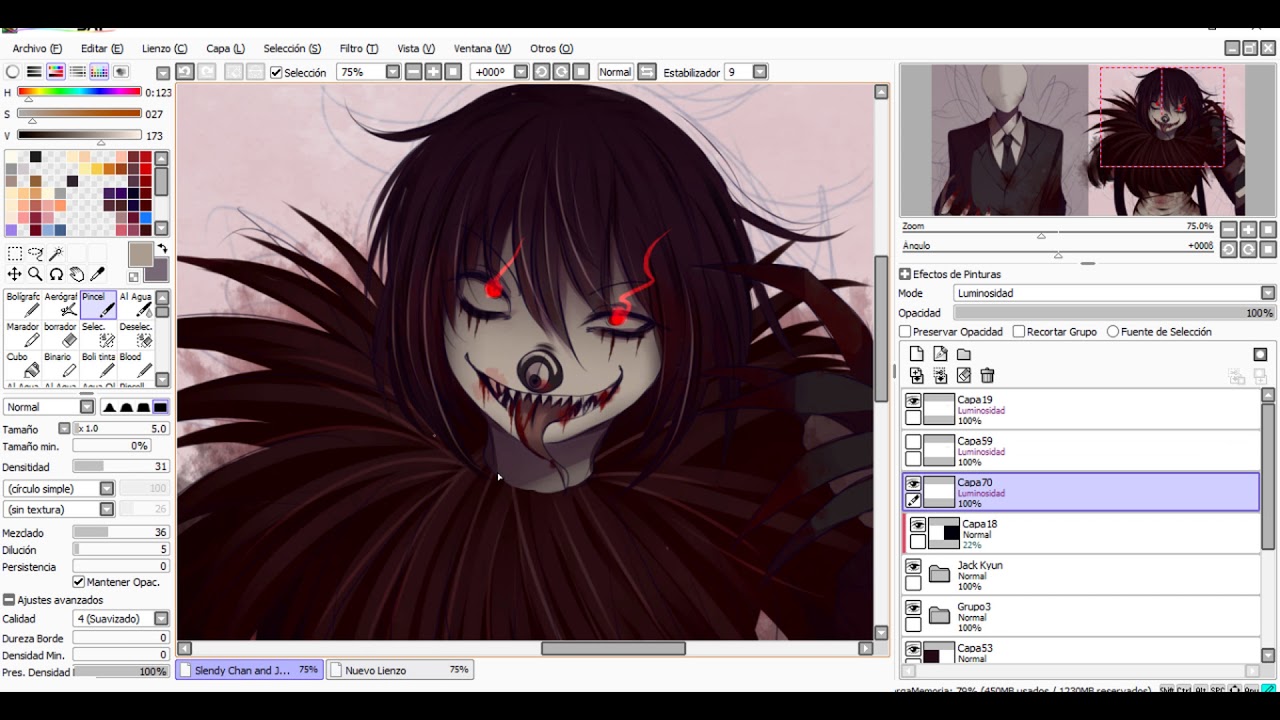Collapse the Efectos de Pinturas section
Image resolution: width=1280 pixels, height=720 pixels.
click(x=905, y=274)
